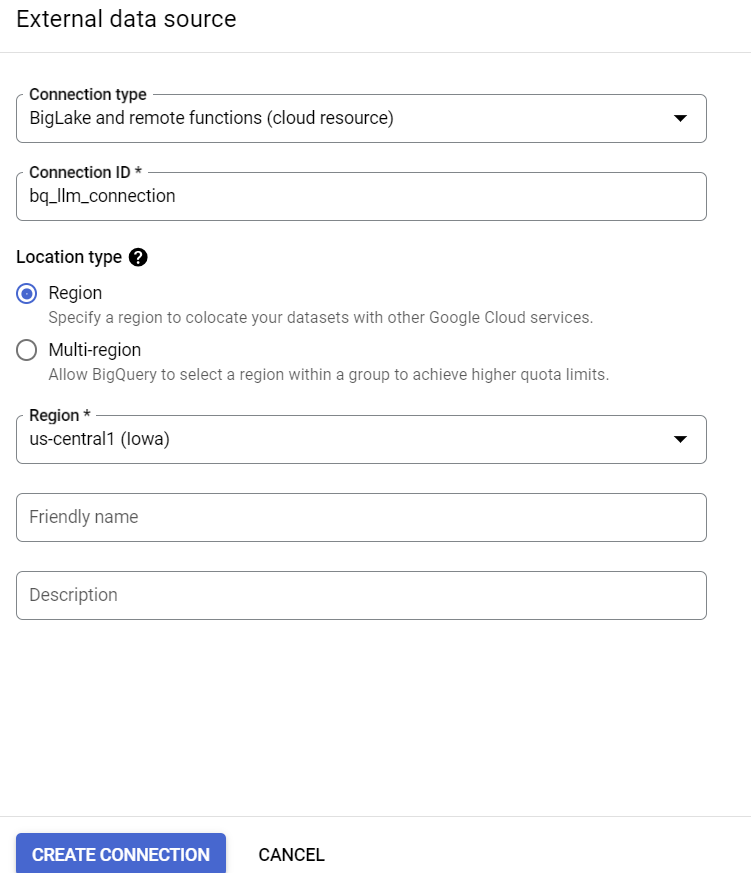Click the Connection type dropdown arrow

click(680, 118)
